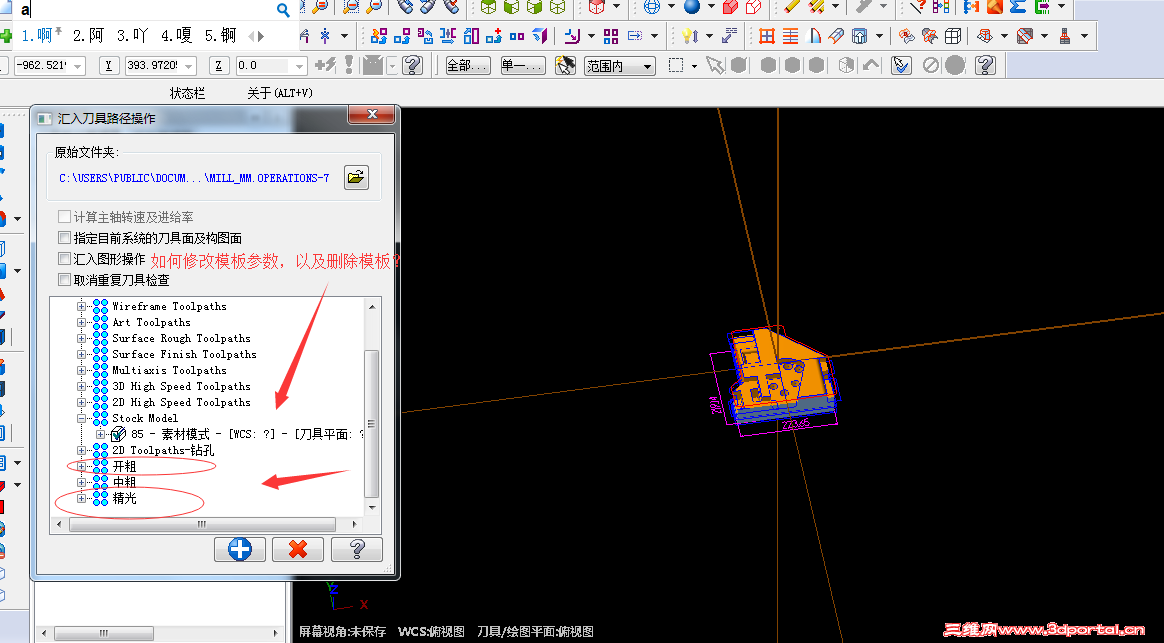Click the blue plus confirm icon in dialog
The height and width of the screenshot is (643, 1164).
(239, 549)
